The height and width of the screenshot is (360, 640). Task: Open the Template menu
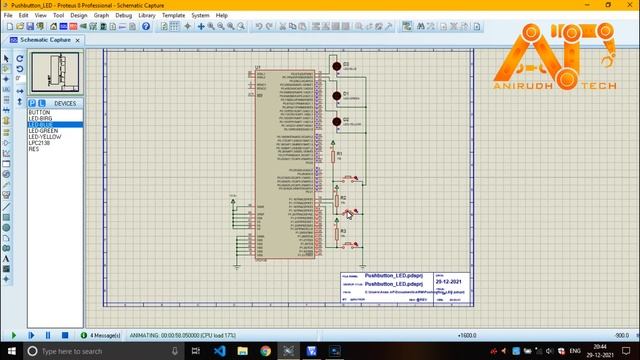(173, 15)
